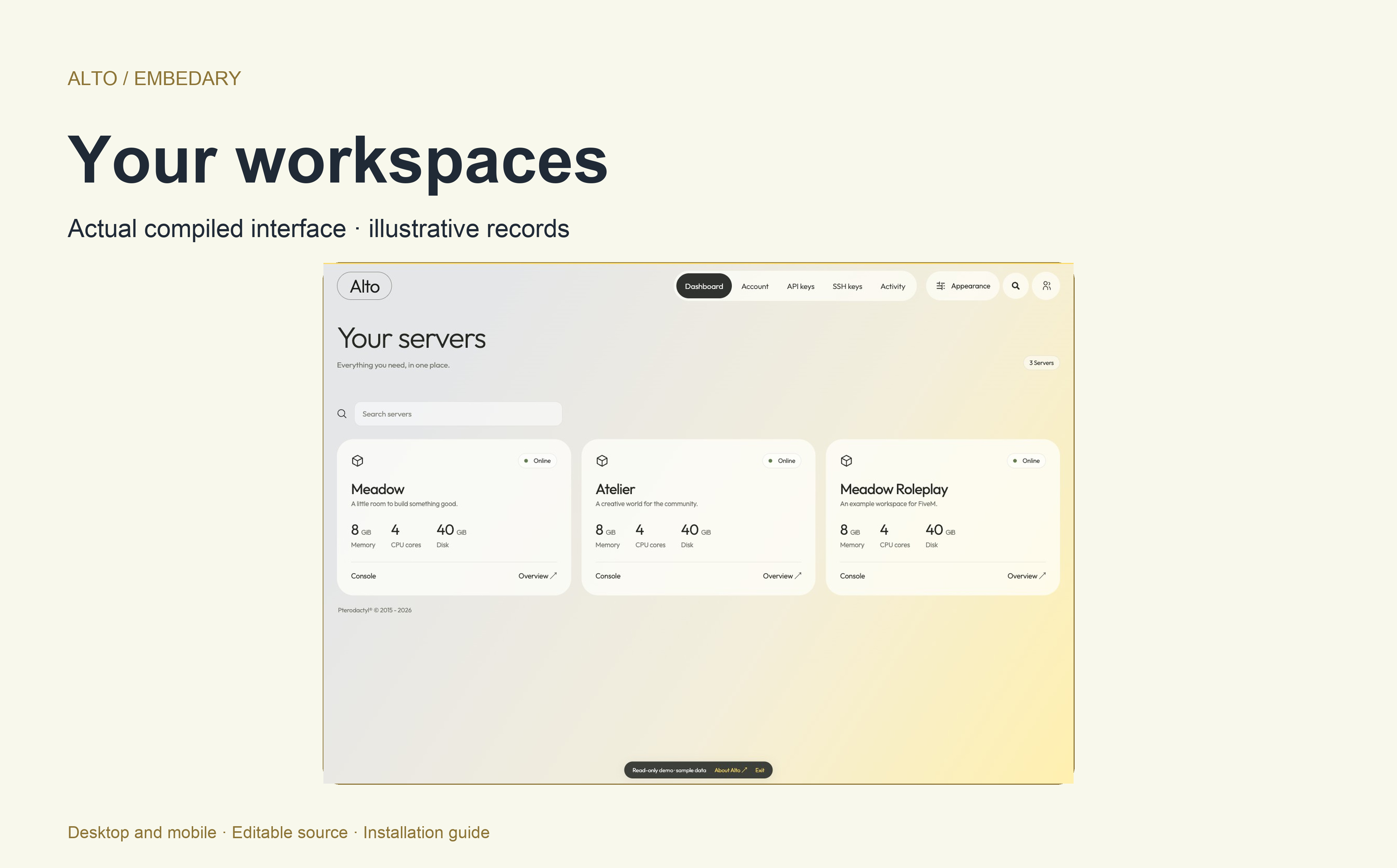The image size is (1397, 868).
Task: Click the Alto logo badge
Action: [364, 286]
